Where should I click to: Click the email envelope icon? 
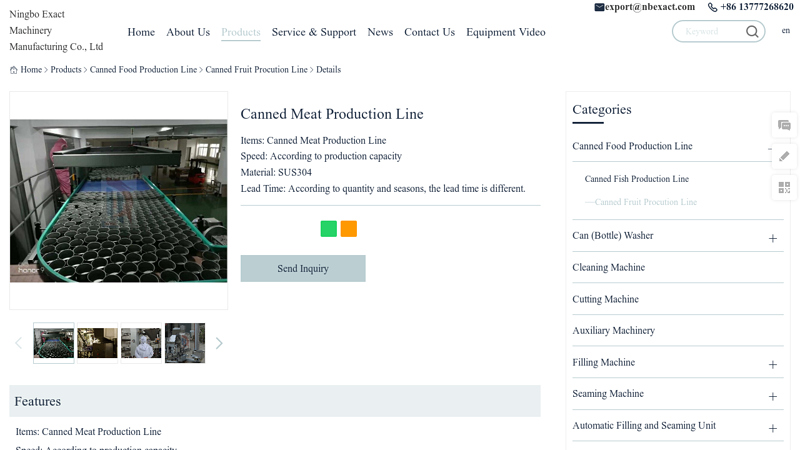pyautogui.click(x=599, y=7)
